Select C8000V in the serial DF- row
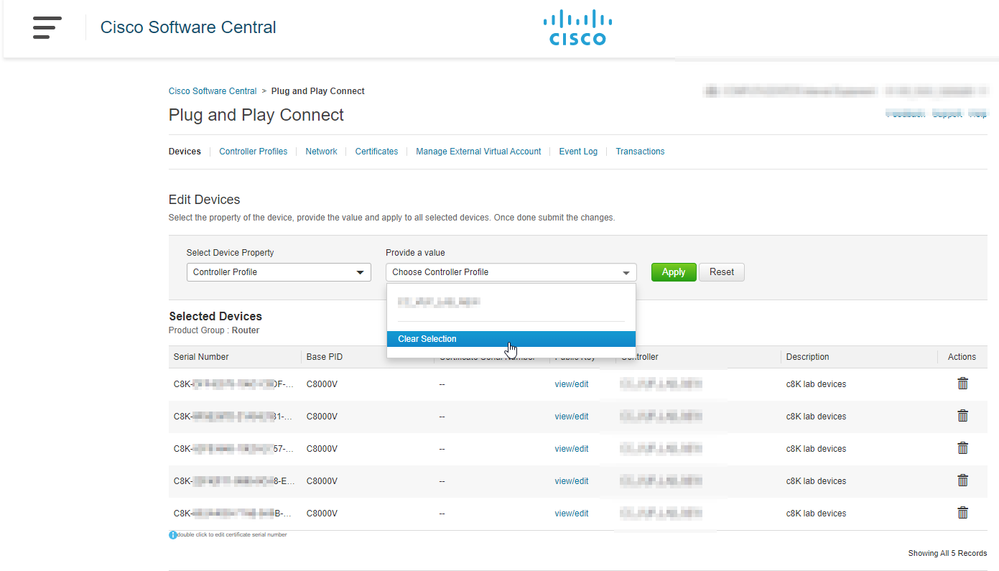 coord(322,384)
